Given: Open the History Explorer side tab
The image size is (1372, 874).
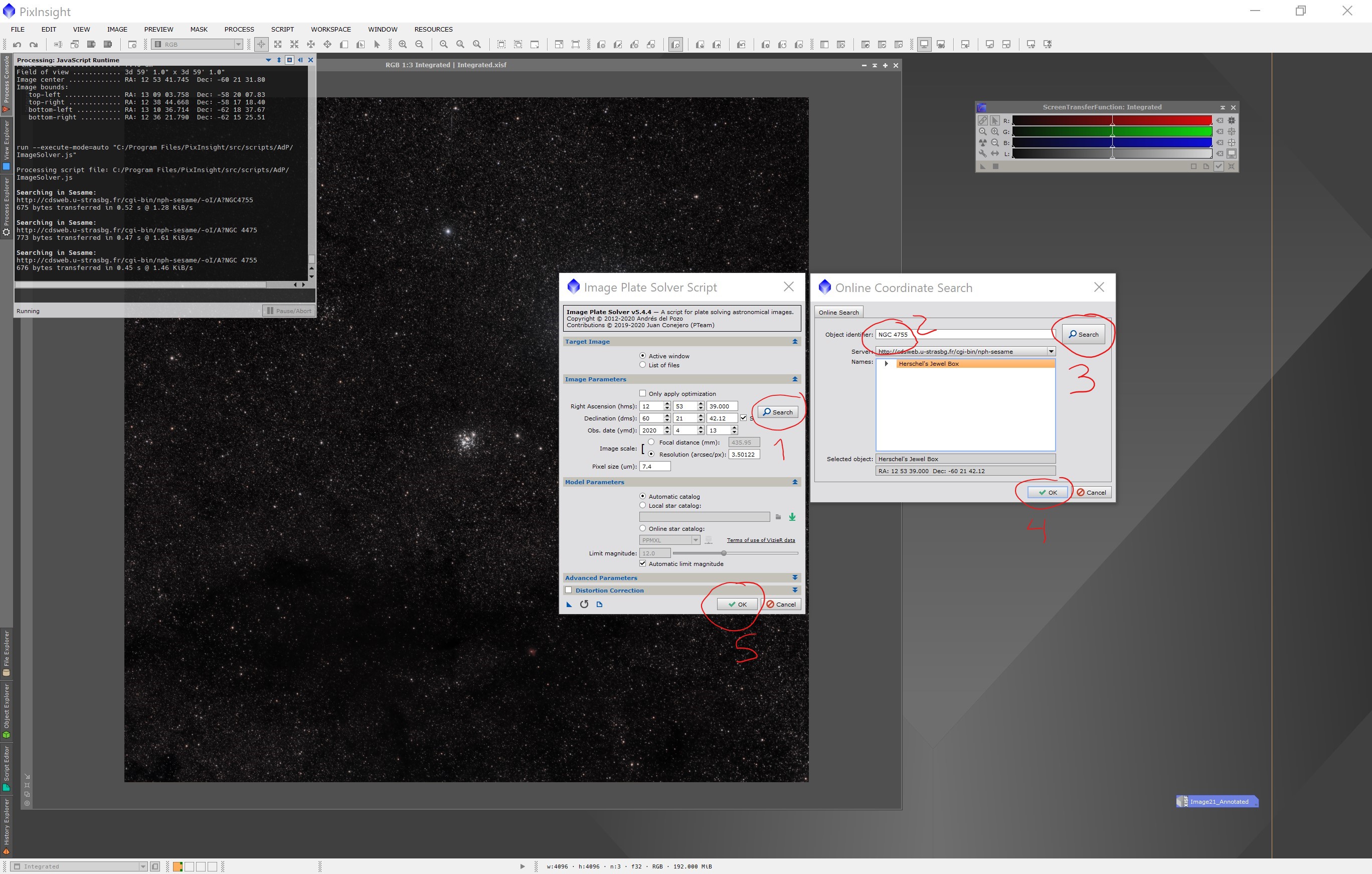Looking at the screenshot, I should coord(6,826).
